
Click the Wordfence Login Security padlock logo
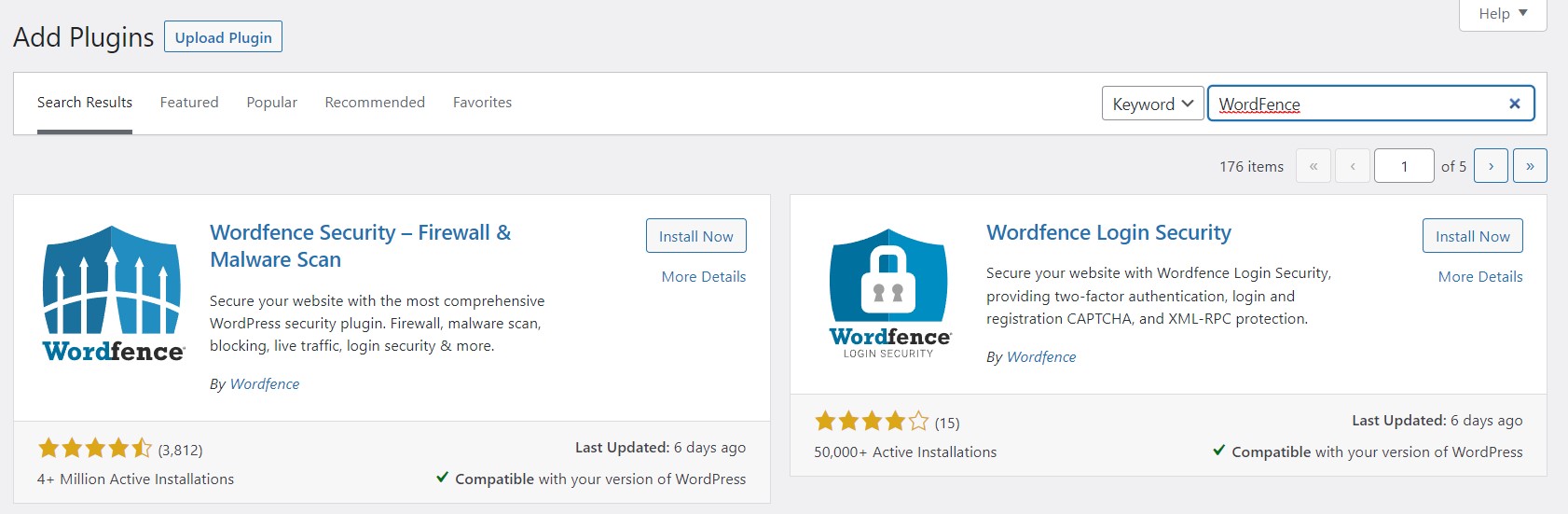[x=888, y=293]
